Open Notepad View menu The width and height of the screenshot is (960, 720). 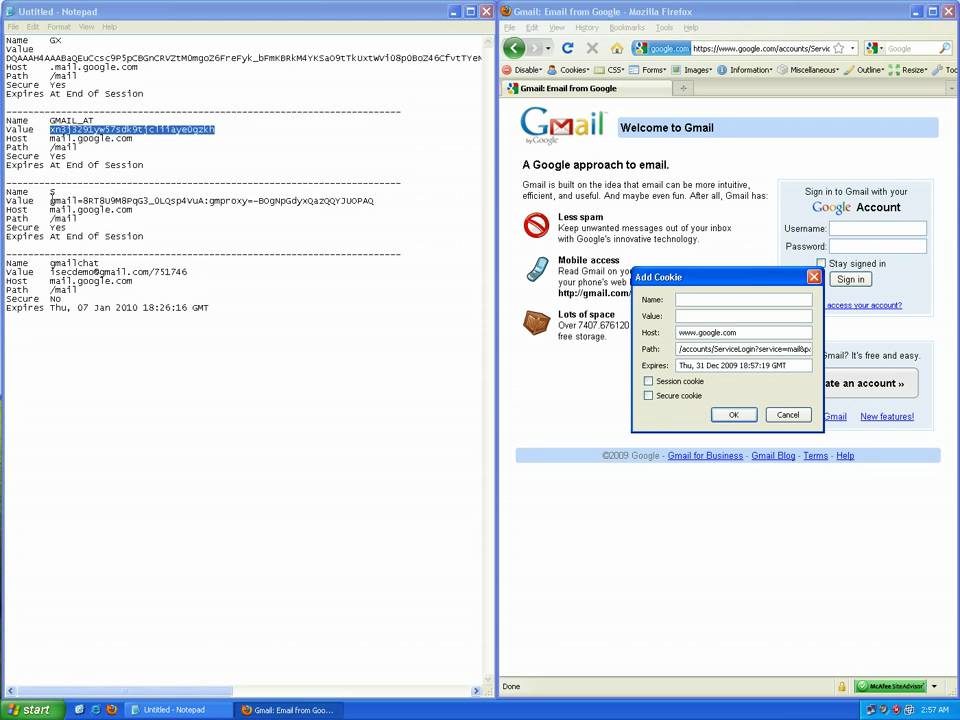click(86, 27)
